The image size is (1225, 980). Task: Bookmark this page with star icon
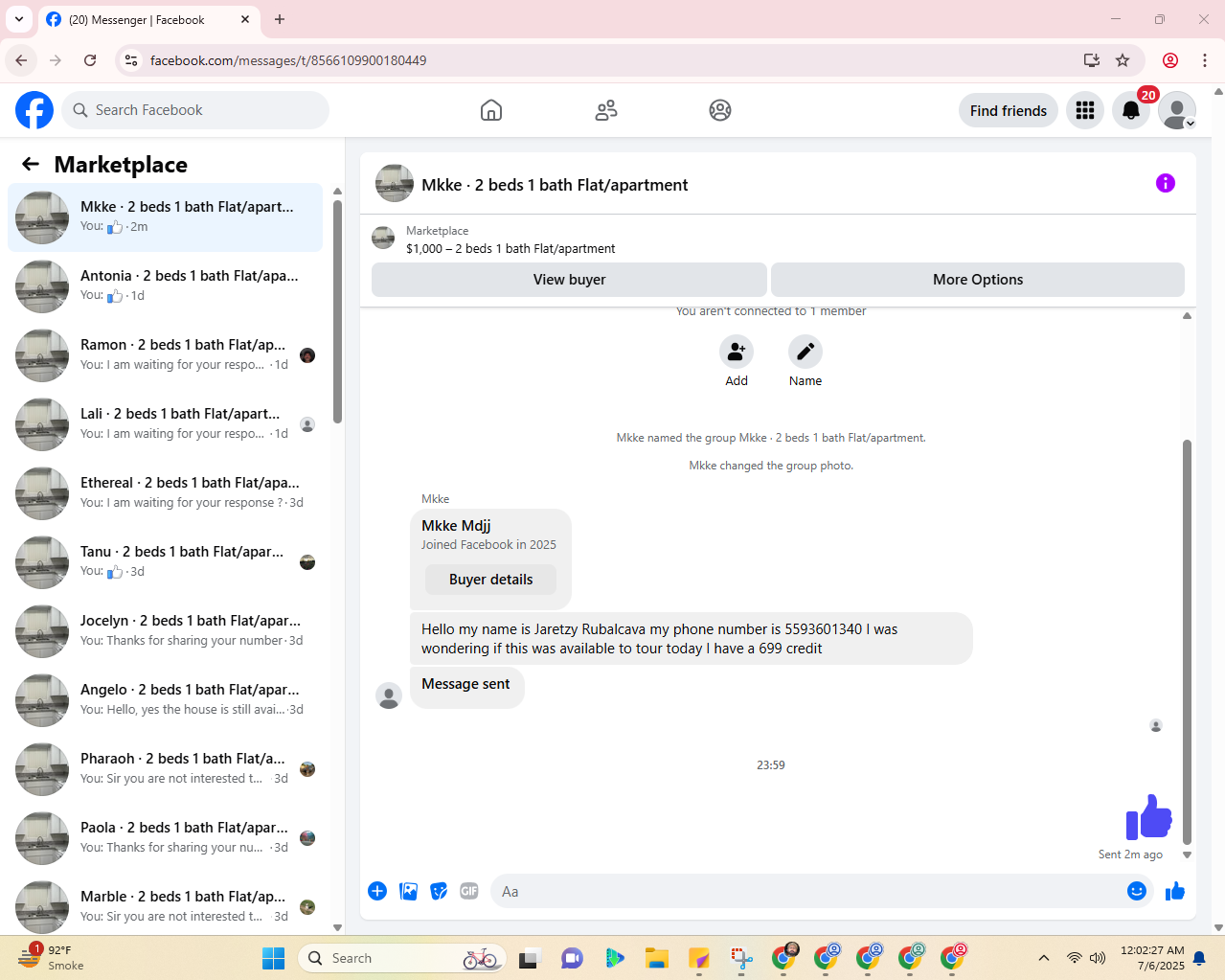point(1123,60)
